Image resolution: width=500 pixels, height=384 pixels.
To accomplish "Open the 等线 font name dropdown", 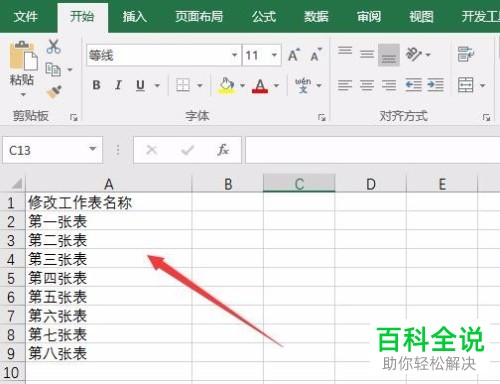I will tap(234, 55).
